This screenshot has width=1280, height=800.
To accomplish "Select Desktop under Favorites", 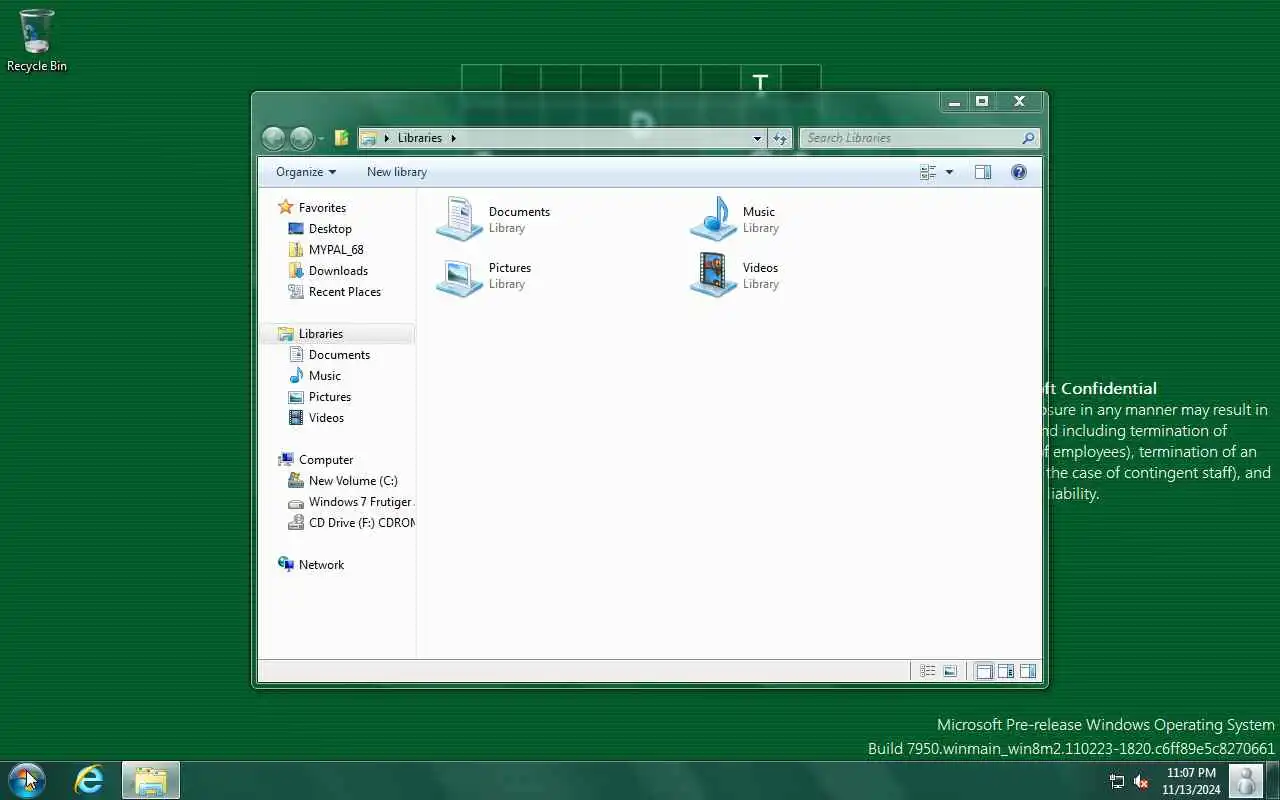I will (x=320, y=228).
